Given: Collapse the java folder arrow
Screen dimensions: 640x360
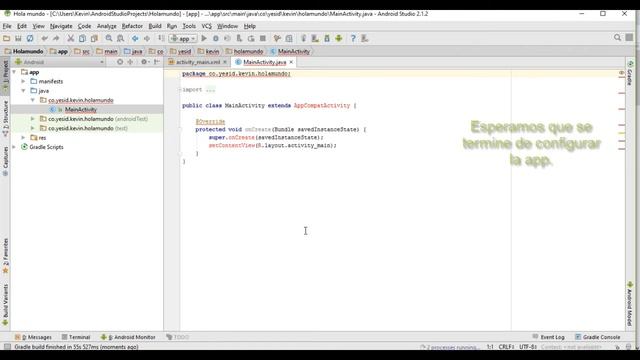Looking at the screenshot, I should pyautogui.click(x=23, y=91).
